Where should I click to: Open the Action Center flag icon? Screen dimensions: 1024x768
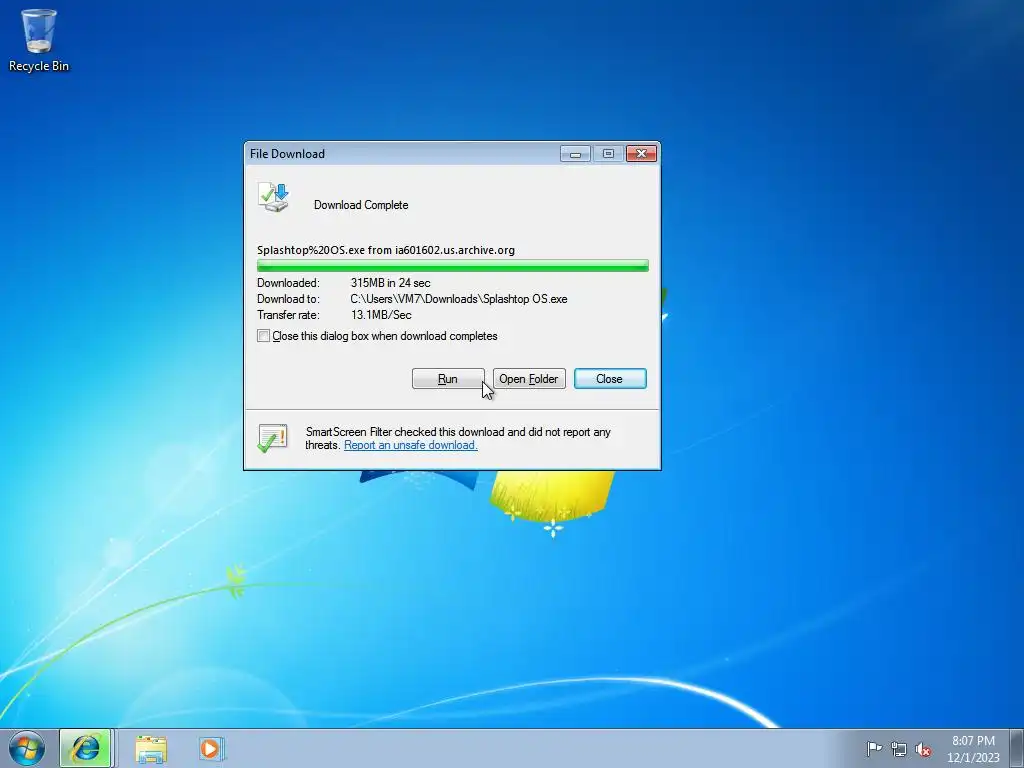[x=874, y=749]
